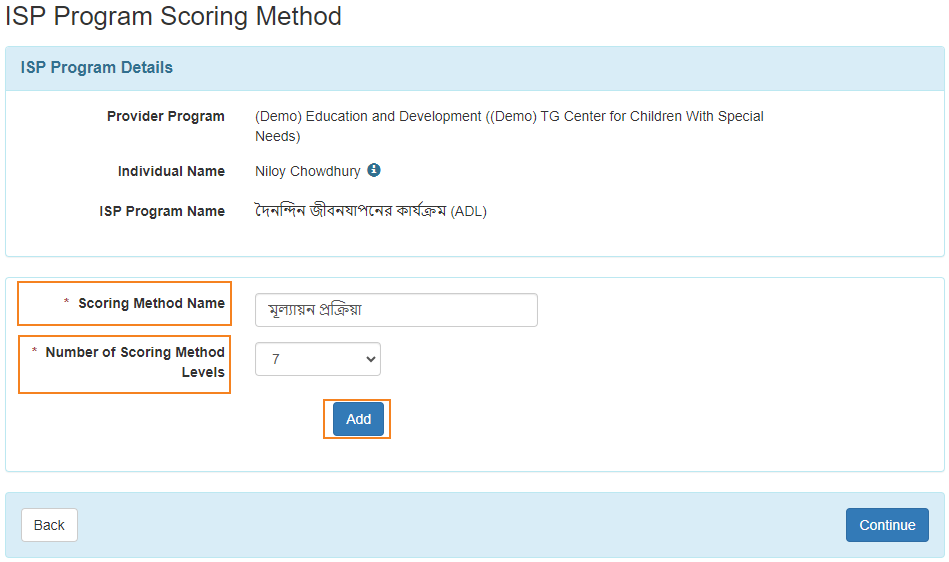The height and width of the screenshot is (562, 949).
Task: Click the Continue button
Action: coord(887,524)
